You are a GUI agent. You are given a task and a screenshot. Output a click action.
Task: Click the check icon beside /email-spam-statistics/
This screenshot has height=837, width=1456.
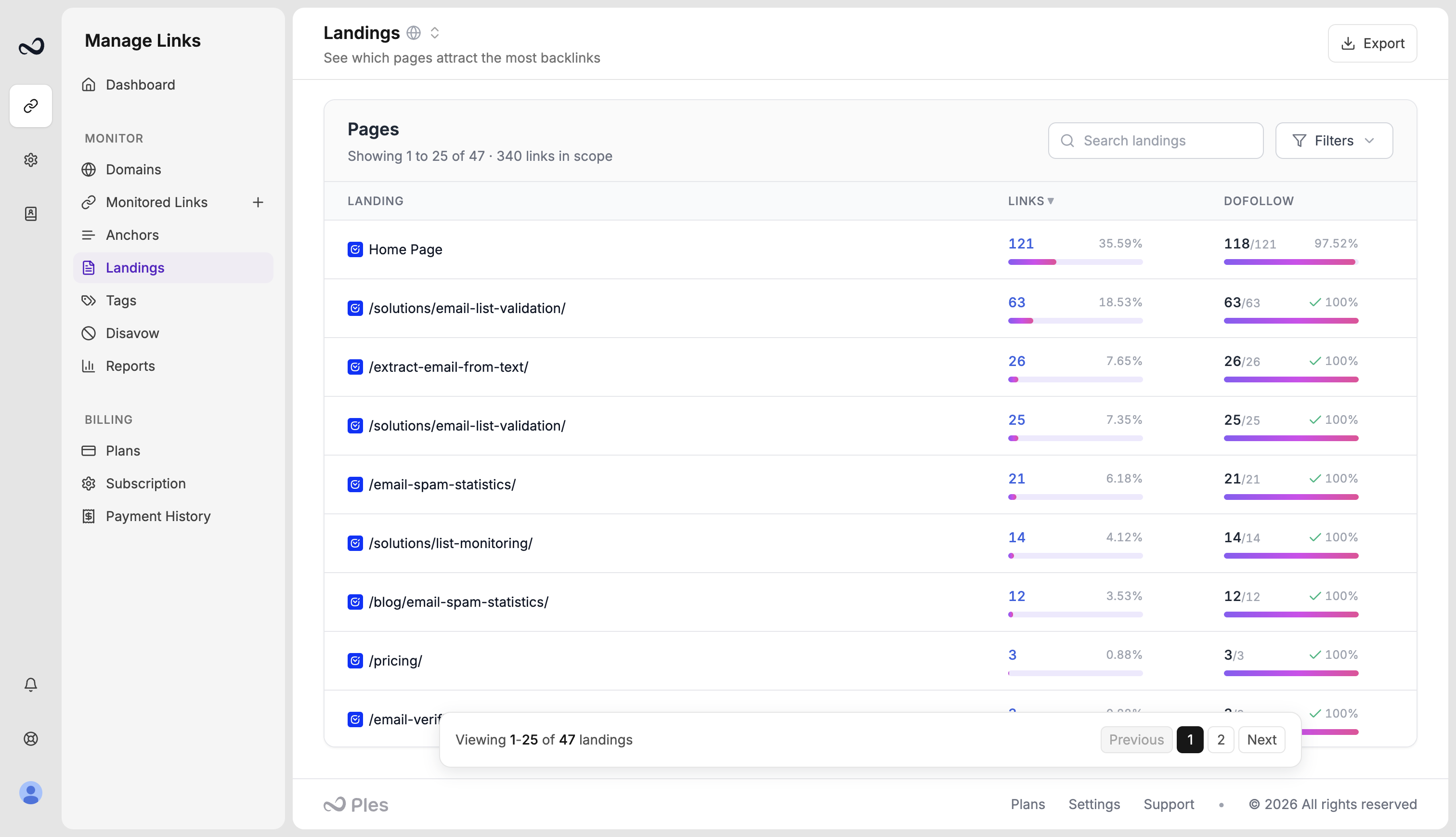pos(355,484)
